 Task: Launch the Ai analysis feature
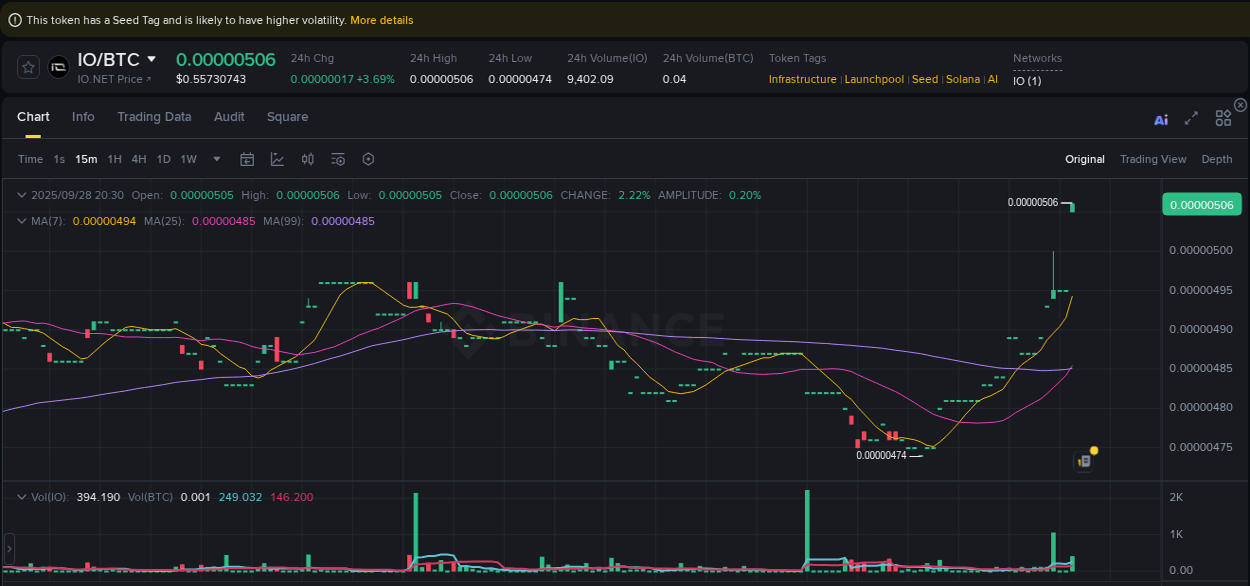[x=1161, y=118]
